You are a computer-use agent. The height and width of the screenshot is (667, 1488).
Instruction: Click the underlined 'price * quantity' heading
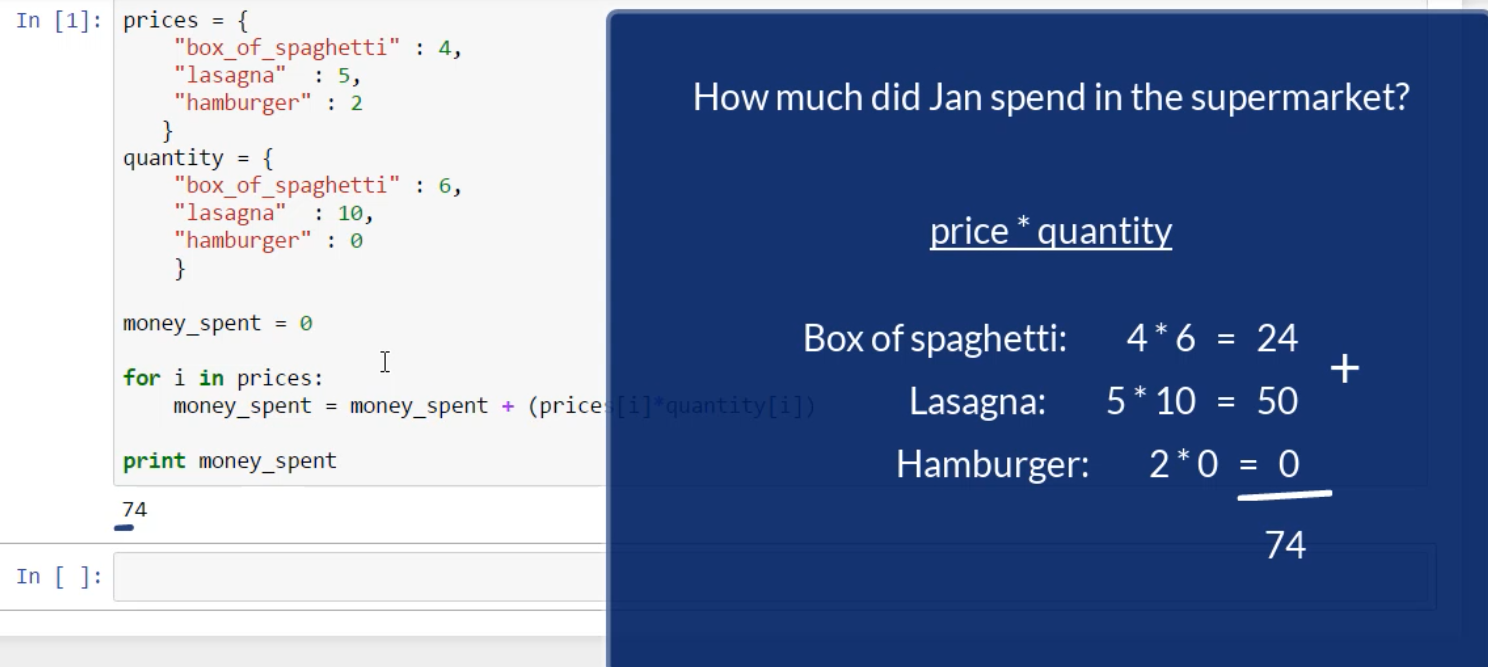(1050, 231)
